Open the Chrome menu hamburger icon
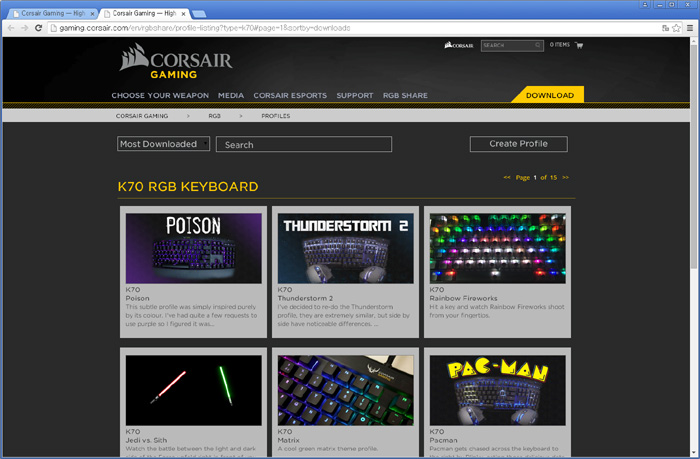The width and height of the screenshot is (700, 459). point(690,28)
